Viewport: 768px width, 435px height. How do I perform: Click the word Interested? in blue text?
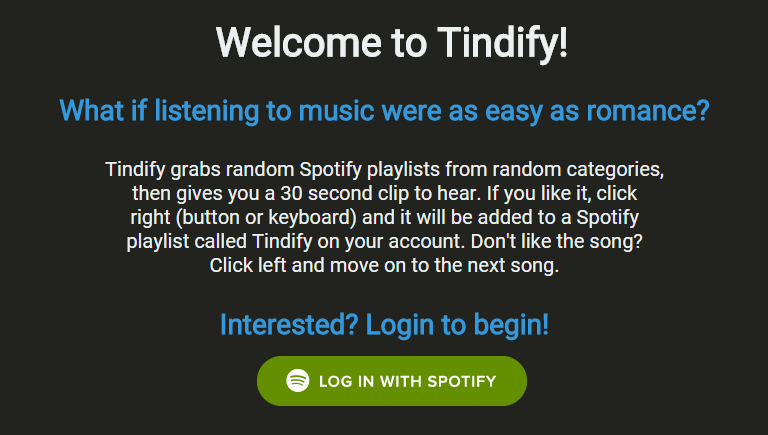pyautogui.click(x=289, y=325)
